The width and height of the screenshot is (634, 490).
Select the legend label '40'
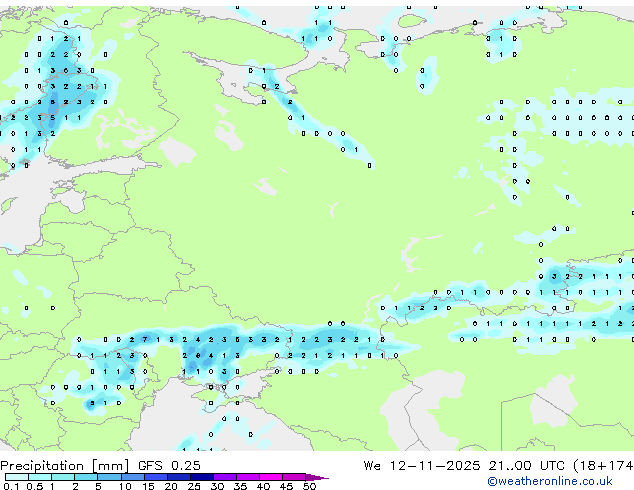[263, 486]
